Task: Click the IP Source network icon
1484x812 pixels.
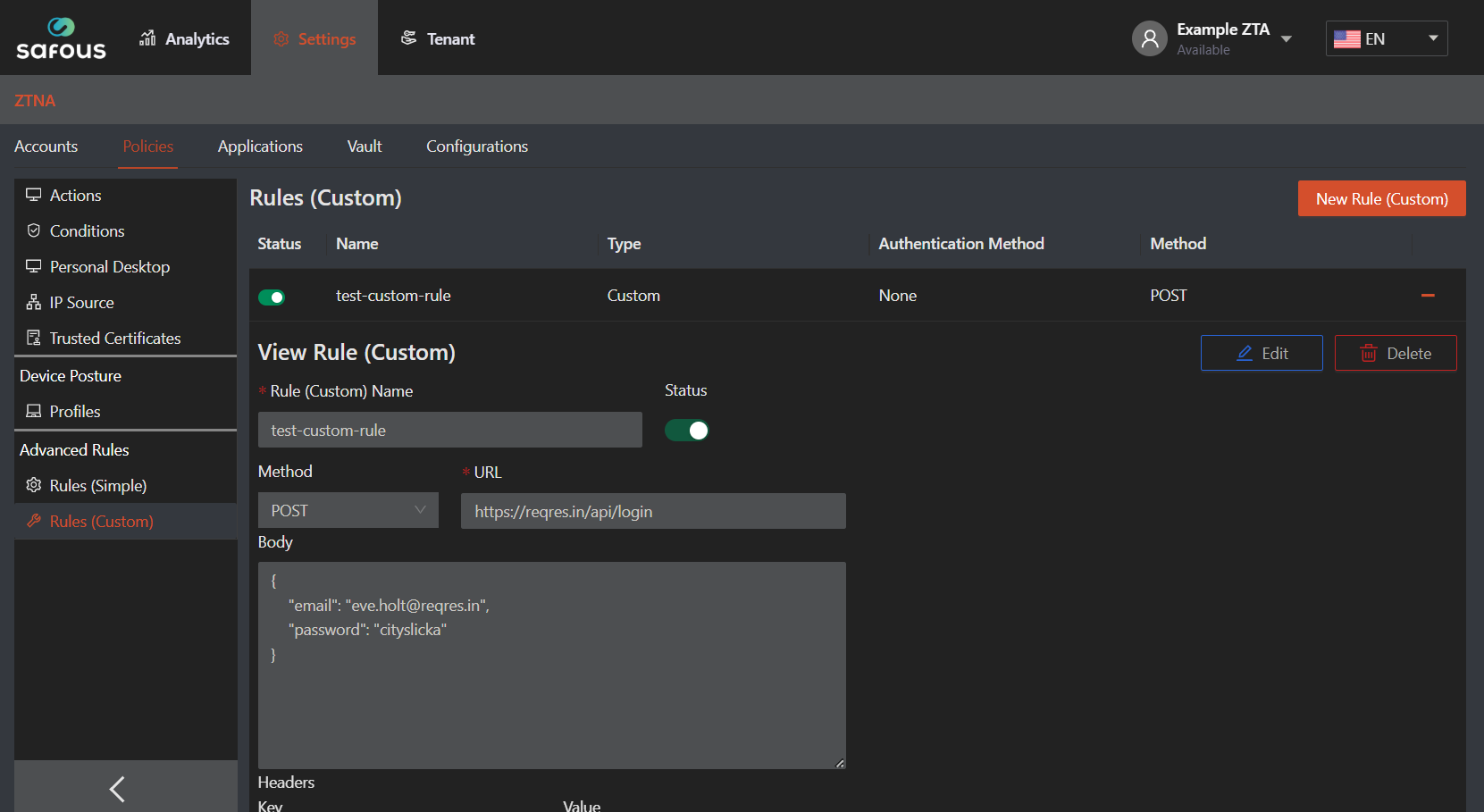Action: pyautogui.click(x=34, y=303)
